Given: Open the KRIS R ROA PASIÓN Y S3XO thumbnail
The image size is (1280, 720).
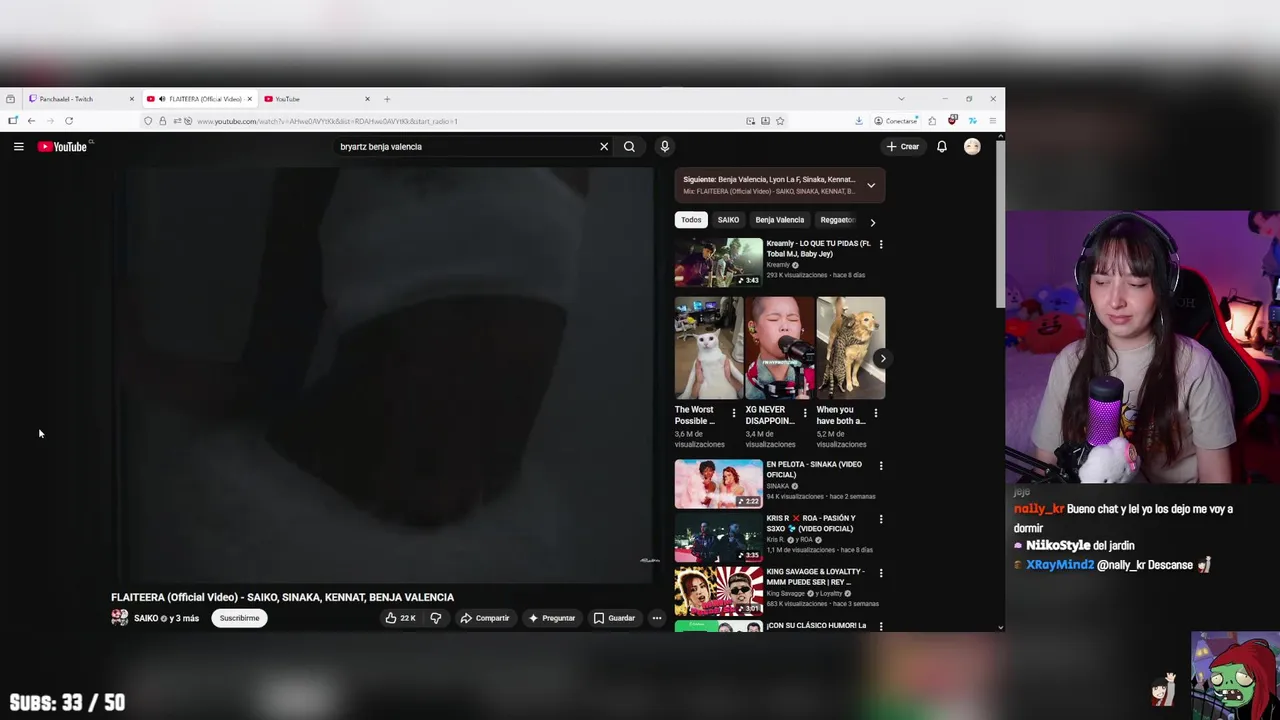Looking at the screenshot, I should [718, 538].
